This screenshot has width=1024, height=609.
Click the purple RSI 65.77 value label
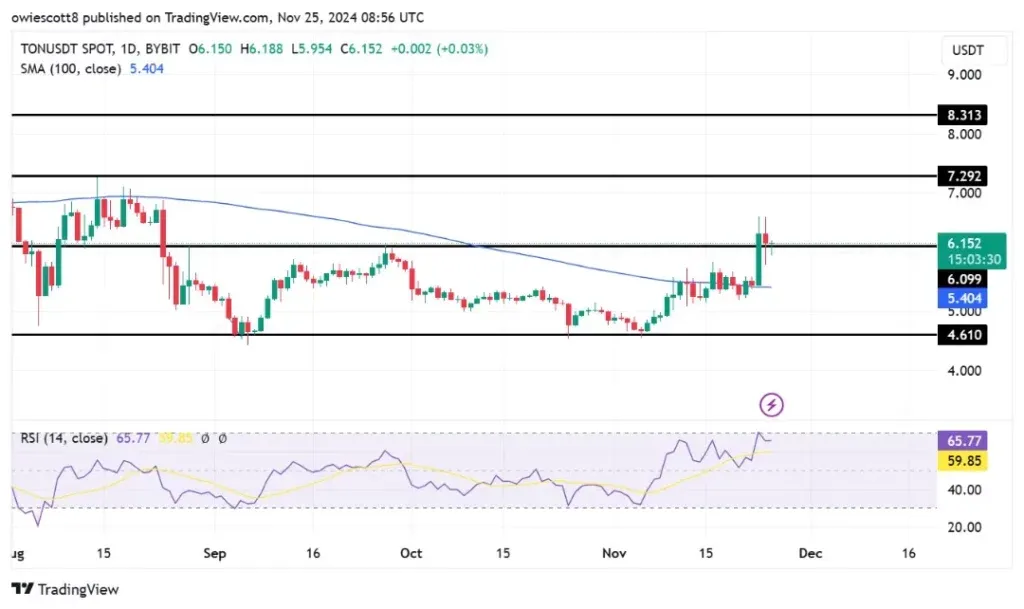(962, 438)
